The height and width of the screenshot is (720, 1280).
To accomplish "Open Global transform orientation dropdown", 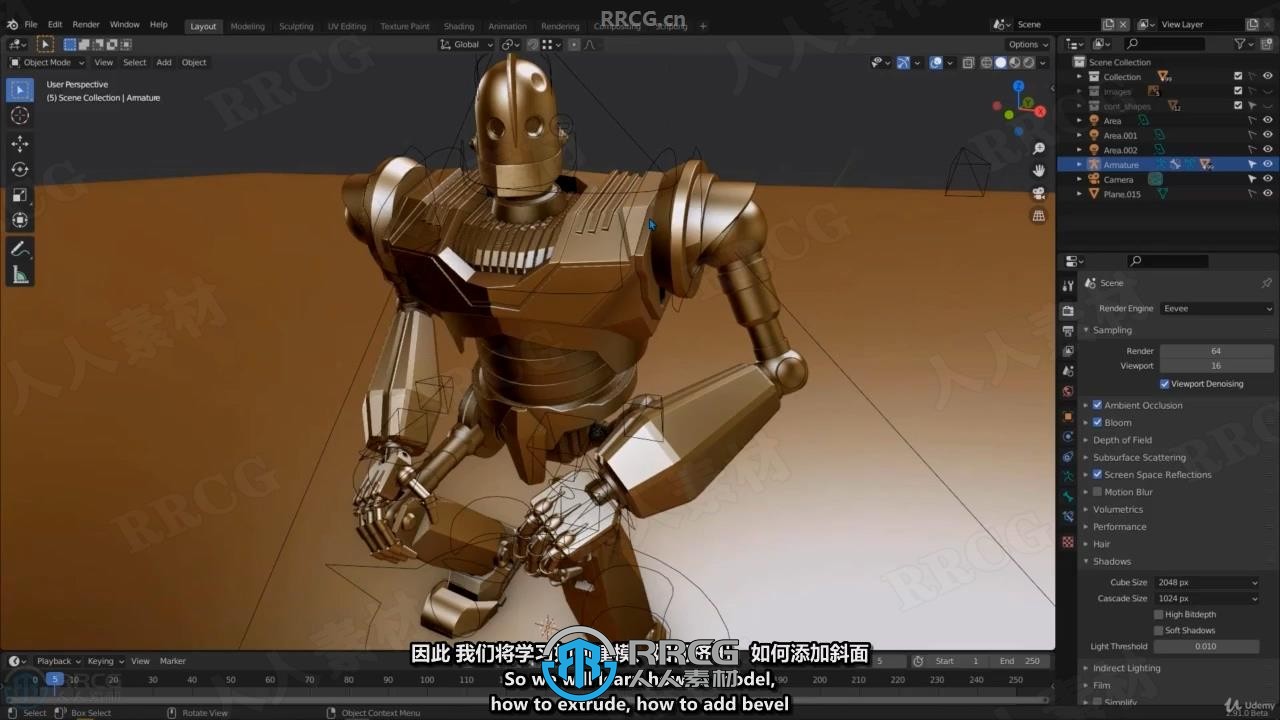I will coord(467,44).
